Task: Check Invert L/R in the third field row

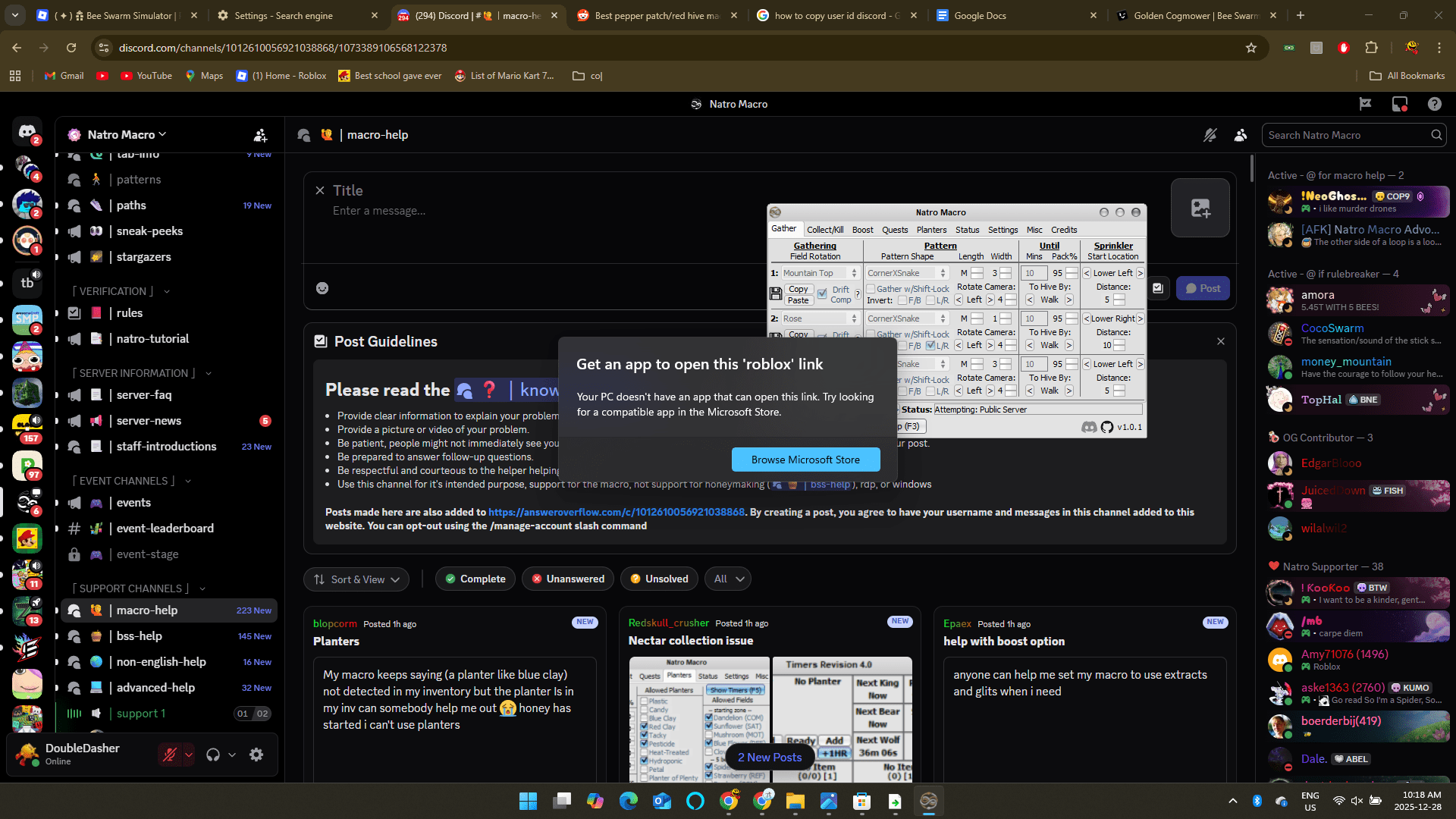Action: (x=930, y=391)
